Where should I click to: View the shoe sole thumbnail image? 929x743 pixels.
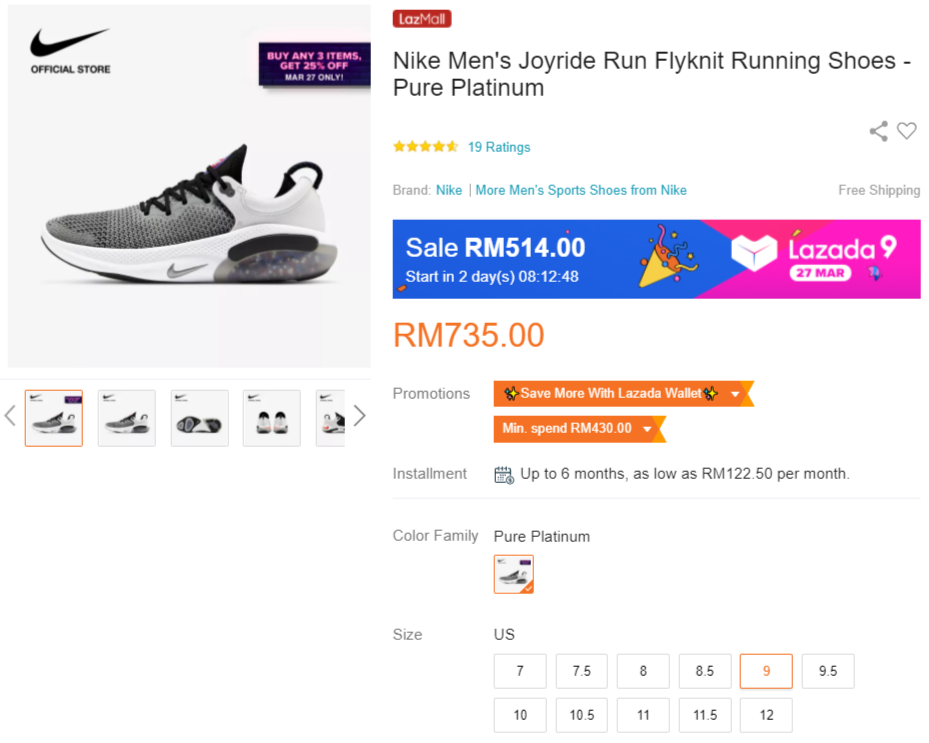point(199,418)
